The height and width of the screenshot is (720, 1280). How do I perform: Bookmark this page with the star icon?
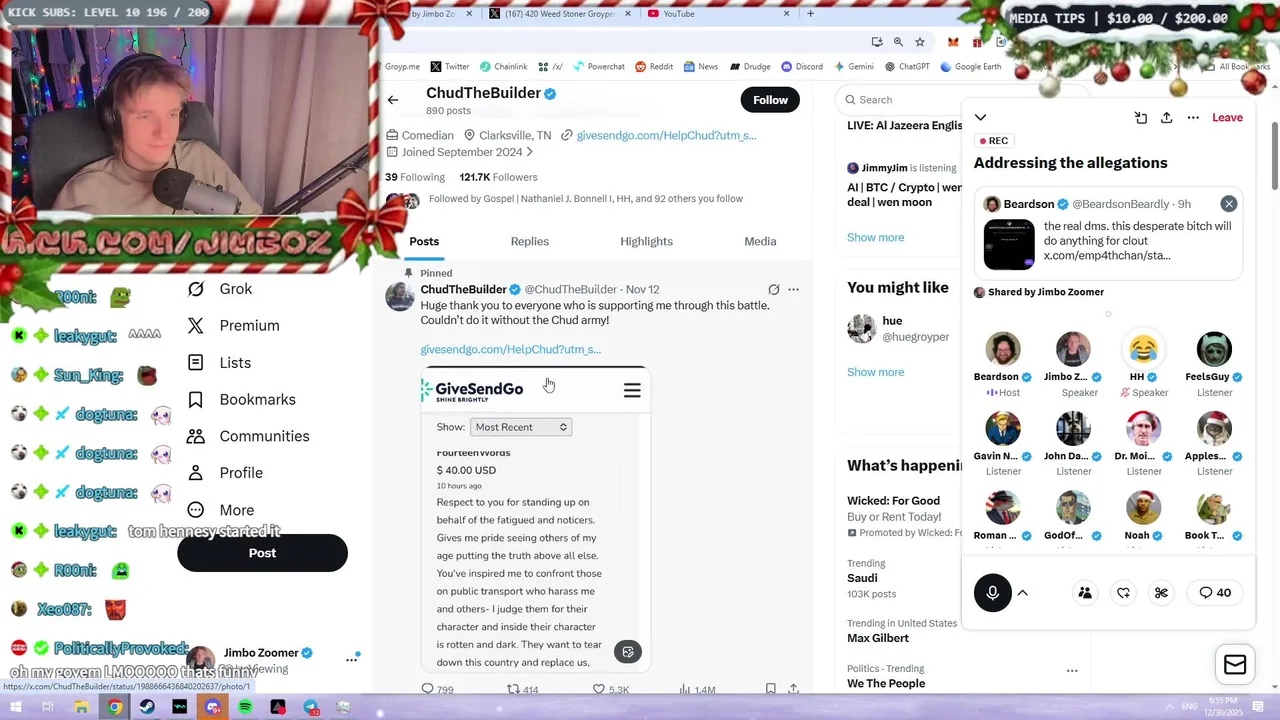(x=920, y=42)
